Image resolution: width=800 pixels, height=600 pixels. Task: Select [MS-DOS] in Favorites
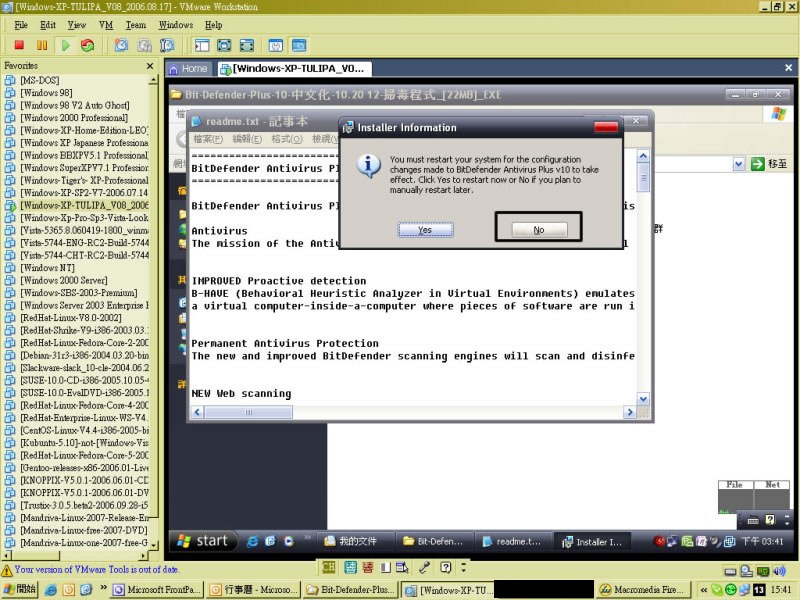coord(39,80)
